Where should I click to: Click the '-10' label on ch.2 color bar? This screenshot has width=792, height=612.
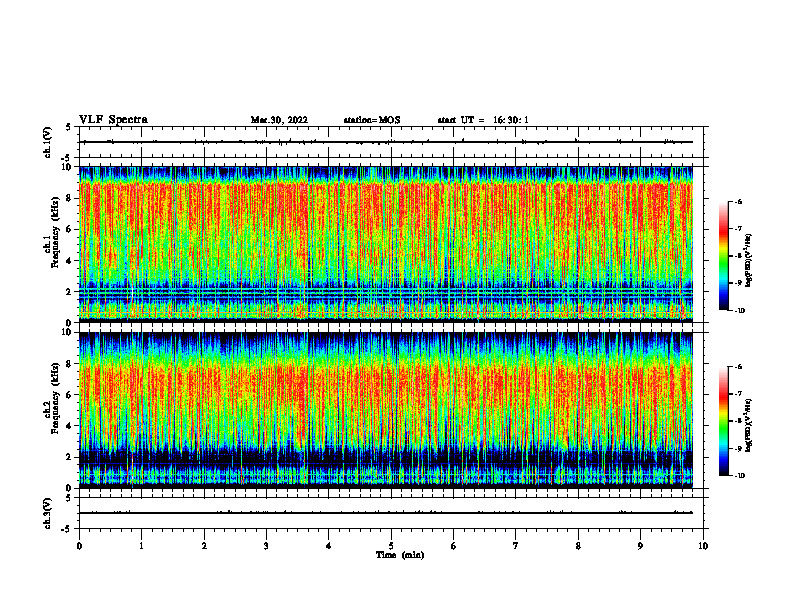click(x=739, y=476)
